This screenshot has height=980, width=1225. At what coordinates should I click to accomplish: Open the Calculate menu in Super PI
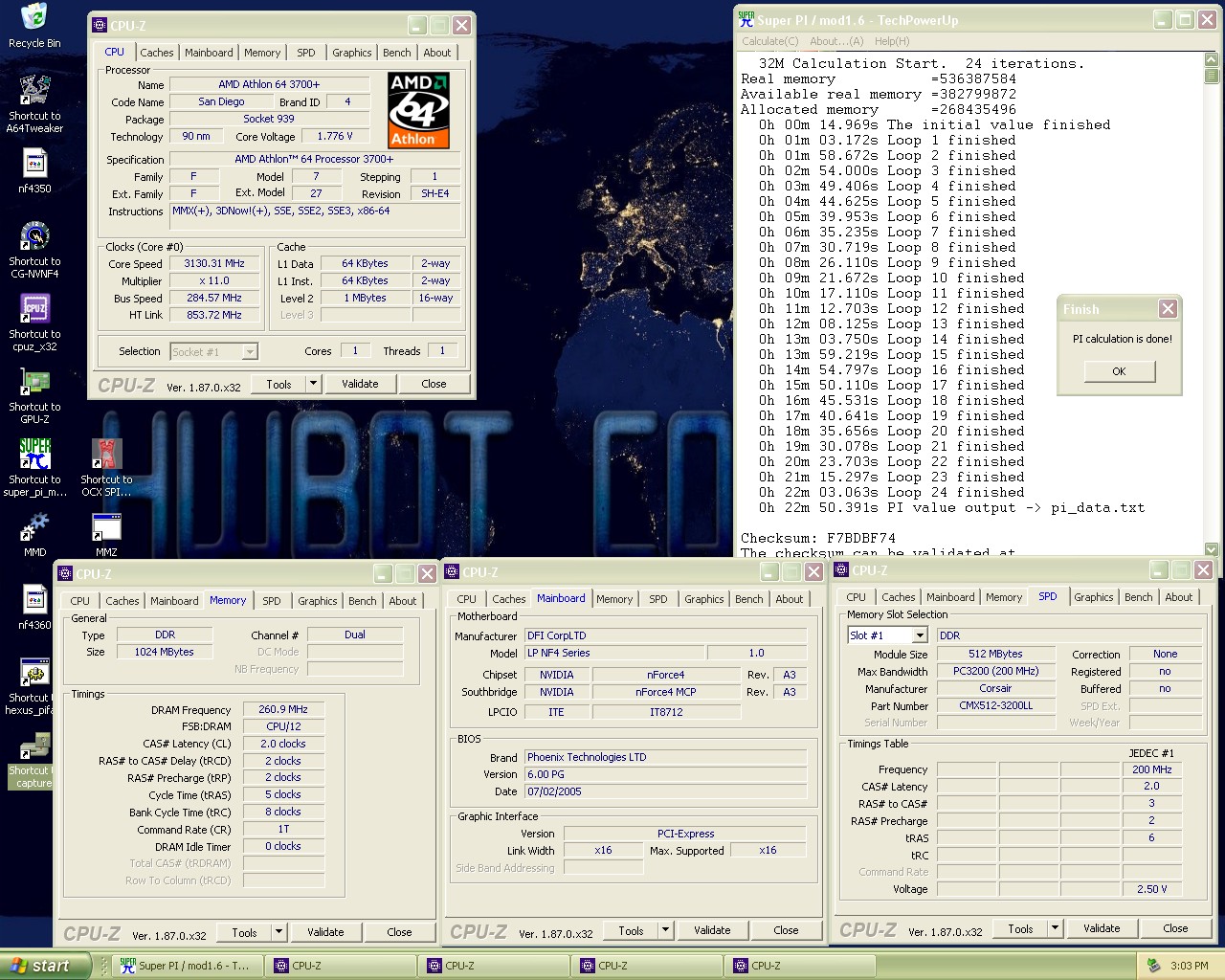pyautogui.click(x=769, y=41)
